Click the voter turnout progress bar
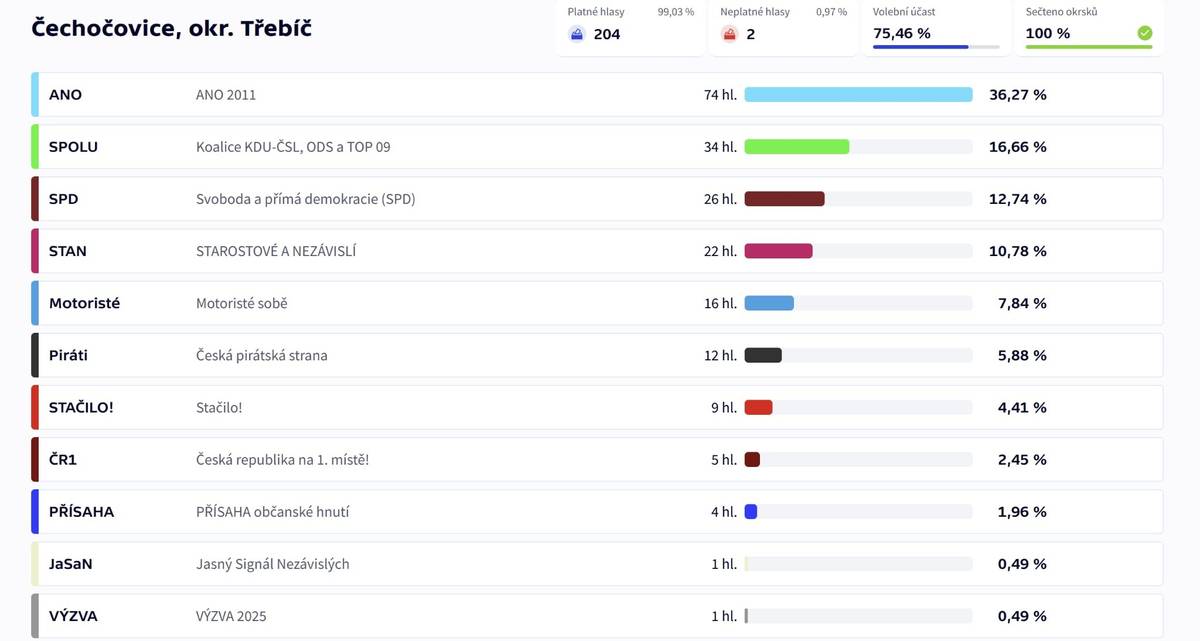 click(935, 47)
